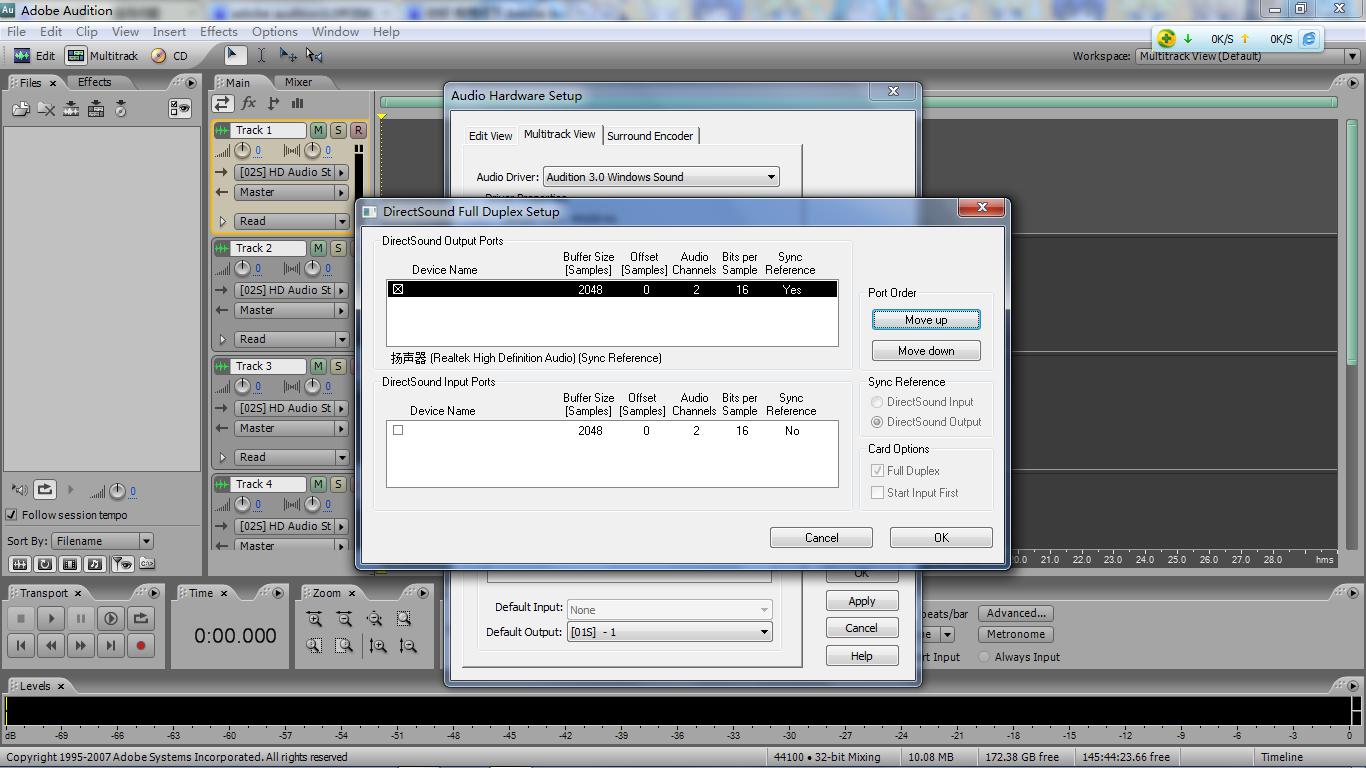The width and height of the screenshot is (1366, 768).
Task: Toggle Full Duplex card option checkbox
Action: (x=877, y=470)
